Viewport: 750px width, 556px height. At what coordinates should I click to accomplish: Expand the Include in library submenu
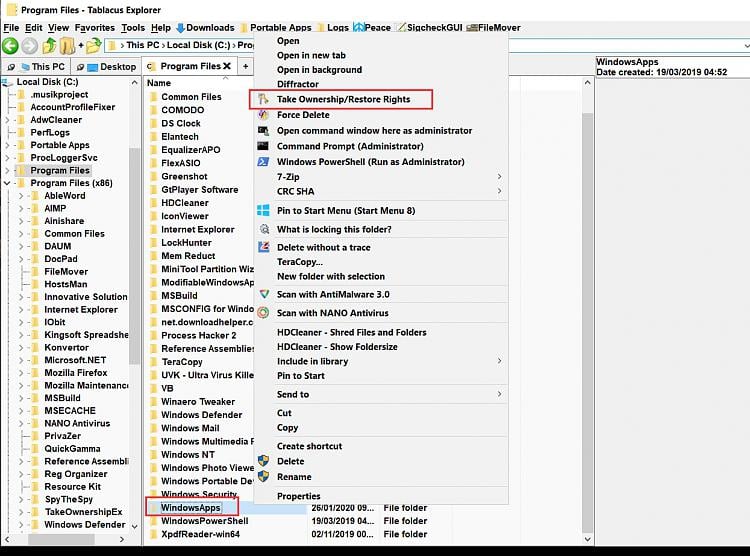[499, 361]
